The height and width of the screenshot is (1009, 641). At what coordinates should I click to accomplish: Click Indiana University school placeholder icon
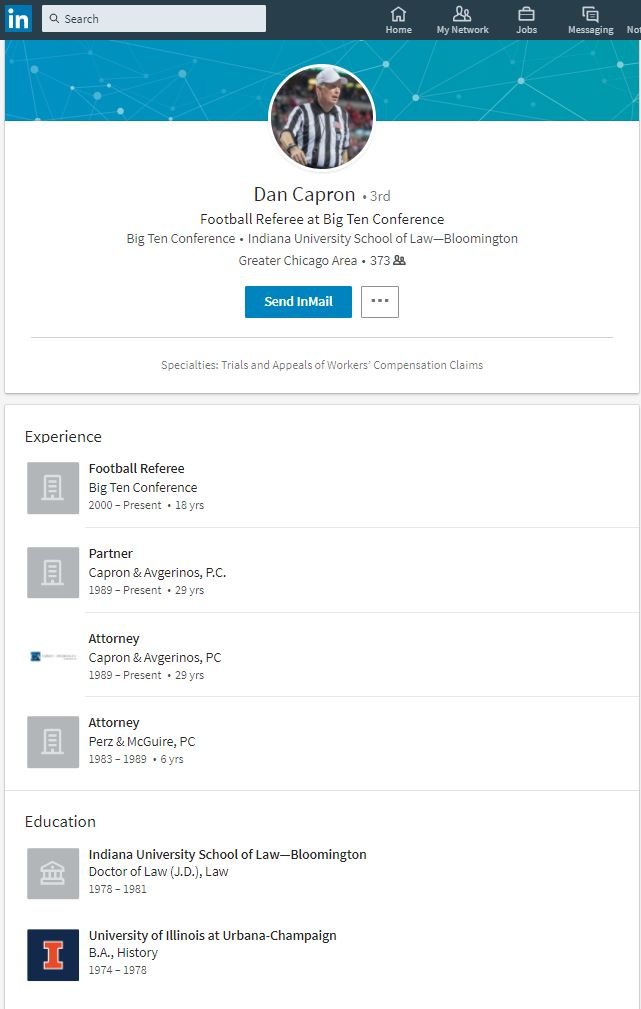tap(53, 874)
